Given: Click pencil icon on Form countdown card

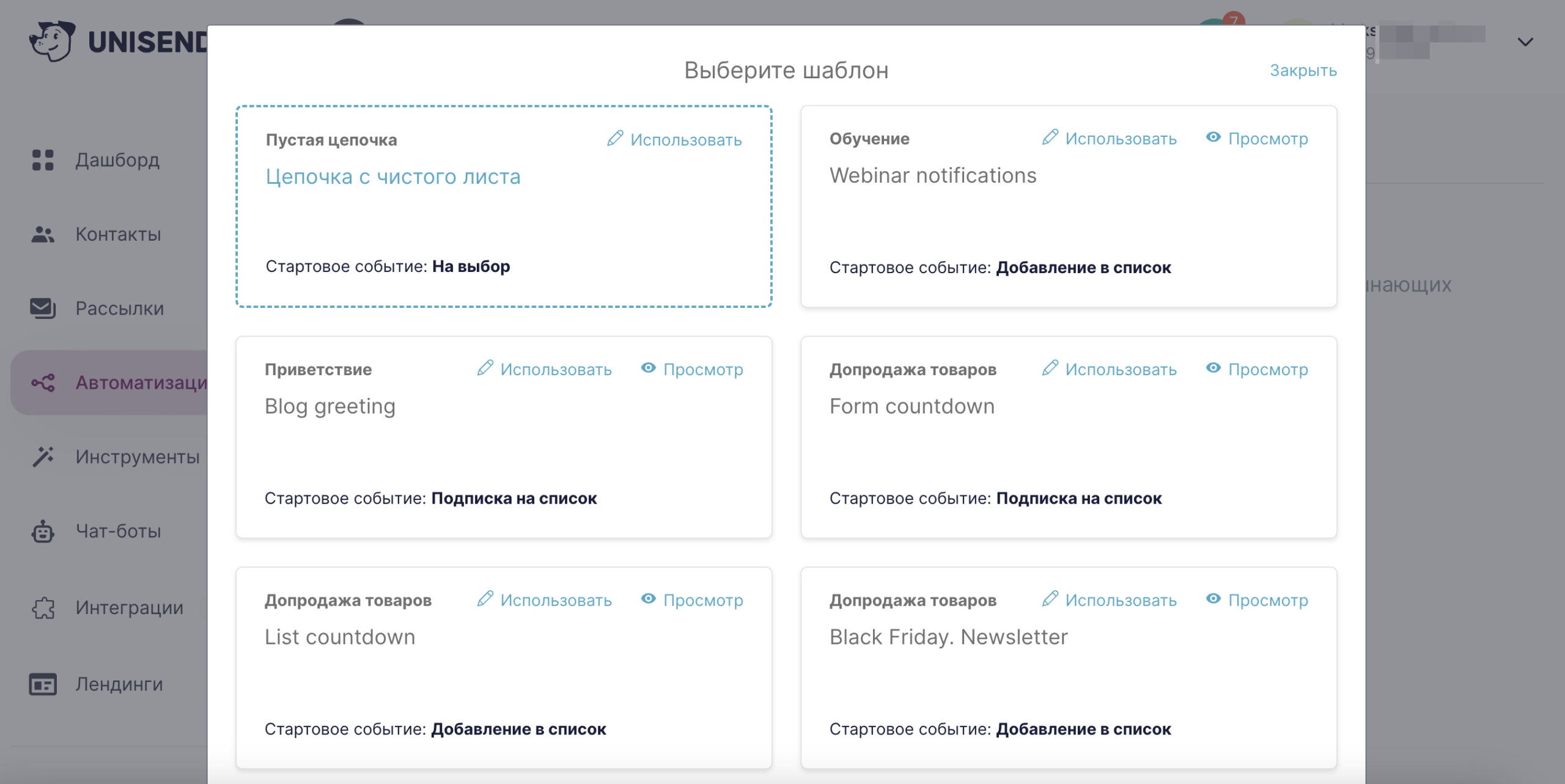Looking at the screenshot, I should tap(1050, 368).
